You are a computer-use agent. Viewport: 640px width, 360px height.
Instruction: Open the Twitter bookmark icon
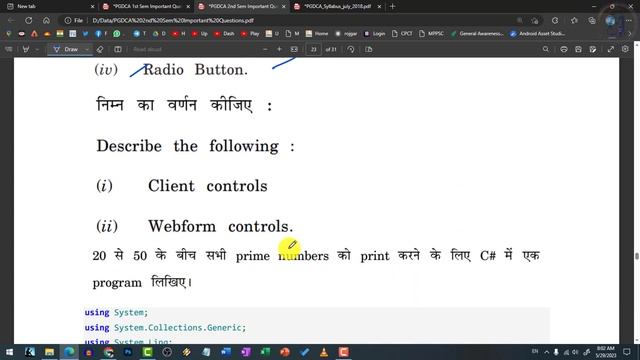85,34
